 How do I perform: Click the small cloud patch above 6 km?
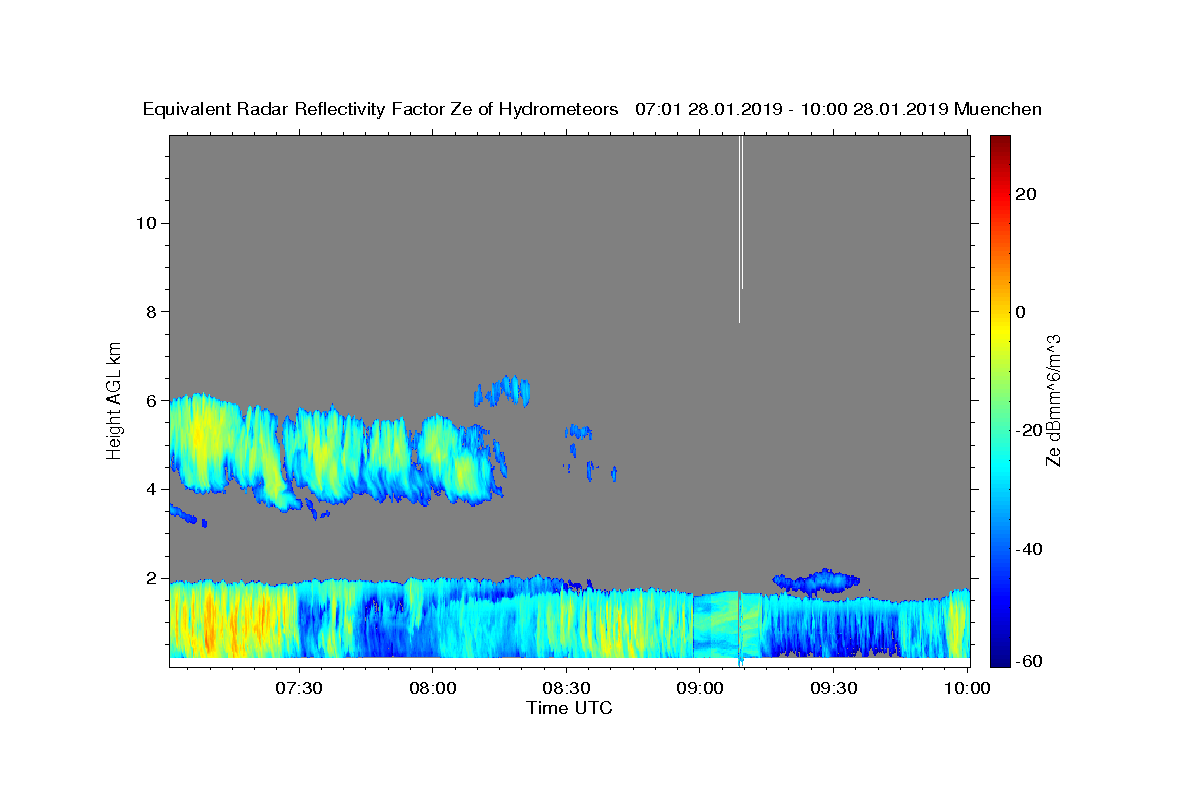[502, 391]
